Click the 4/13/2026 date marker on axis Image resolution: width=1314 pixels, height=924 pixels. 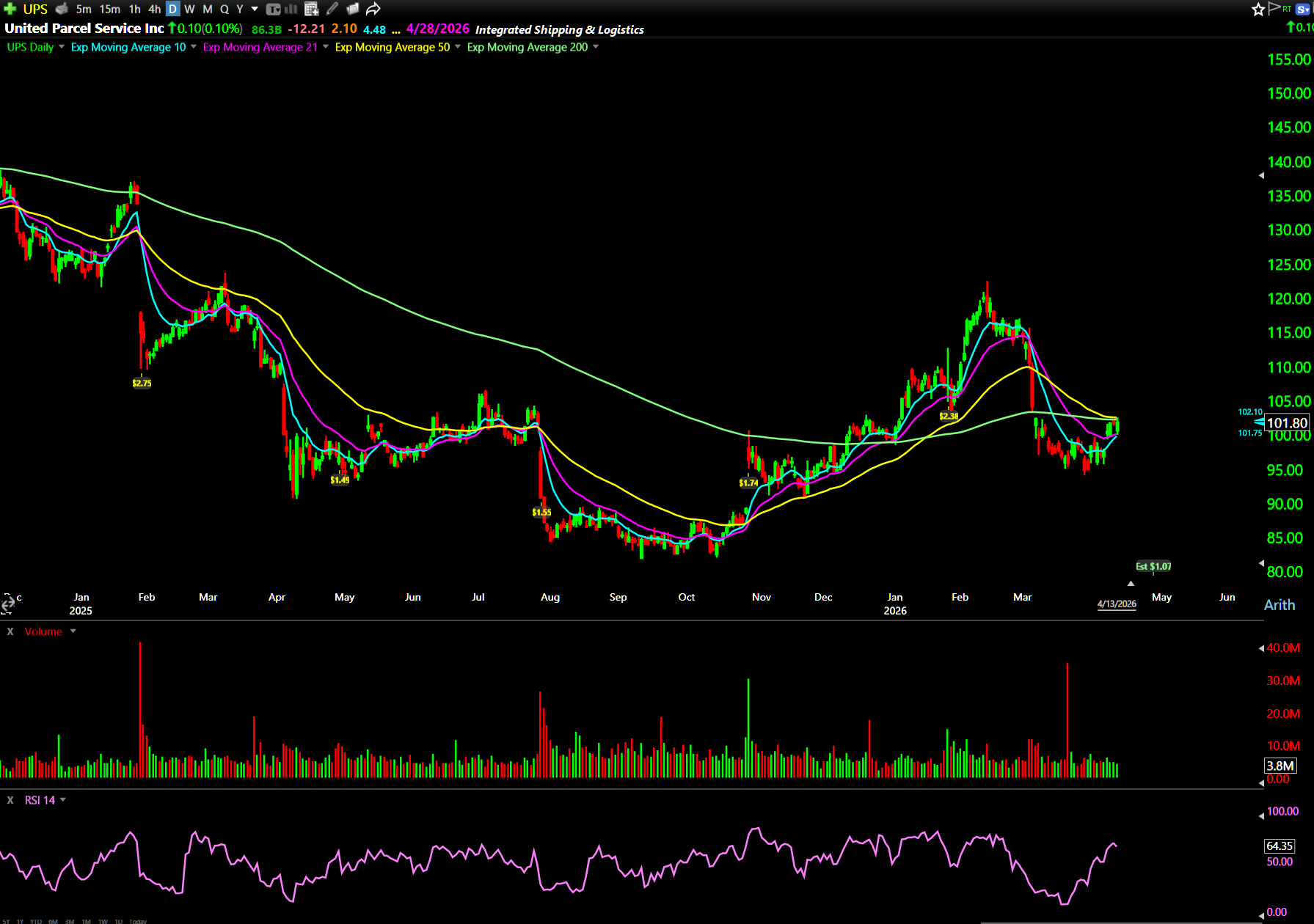1116,604
